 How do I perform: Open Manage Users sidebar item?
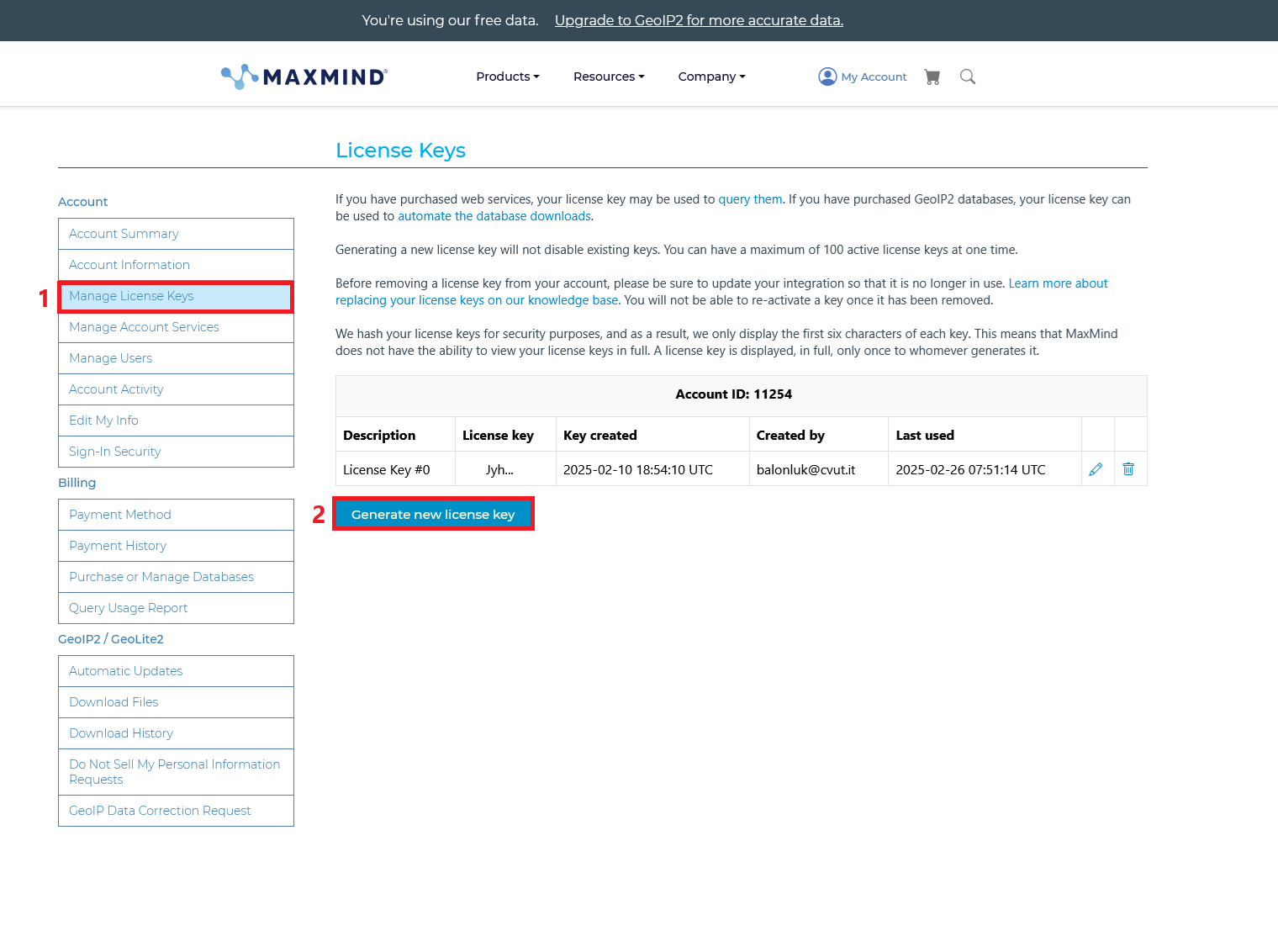pyautogui.click(x=110, y=358)
